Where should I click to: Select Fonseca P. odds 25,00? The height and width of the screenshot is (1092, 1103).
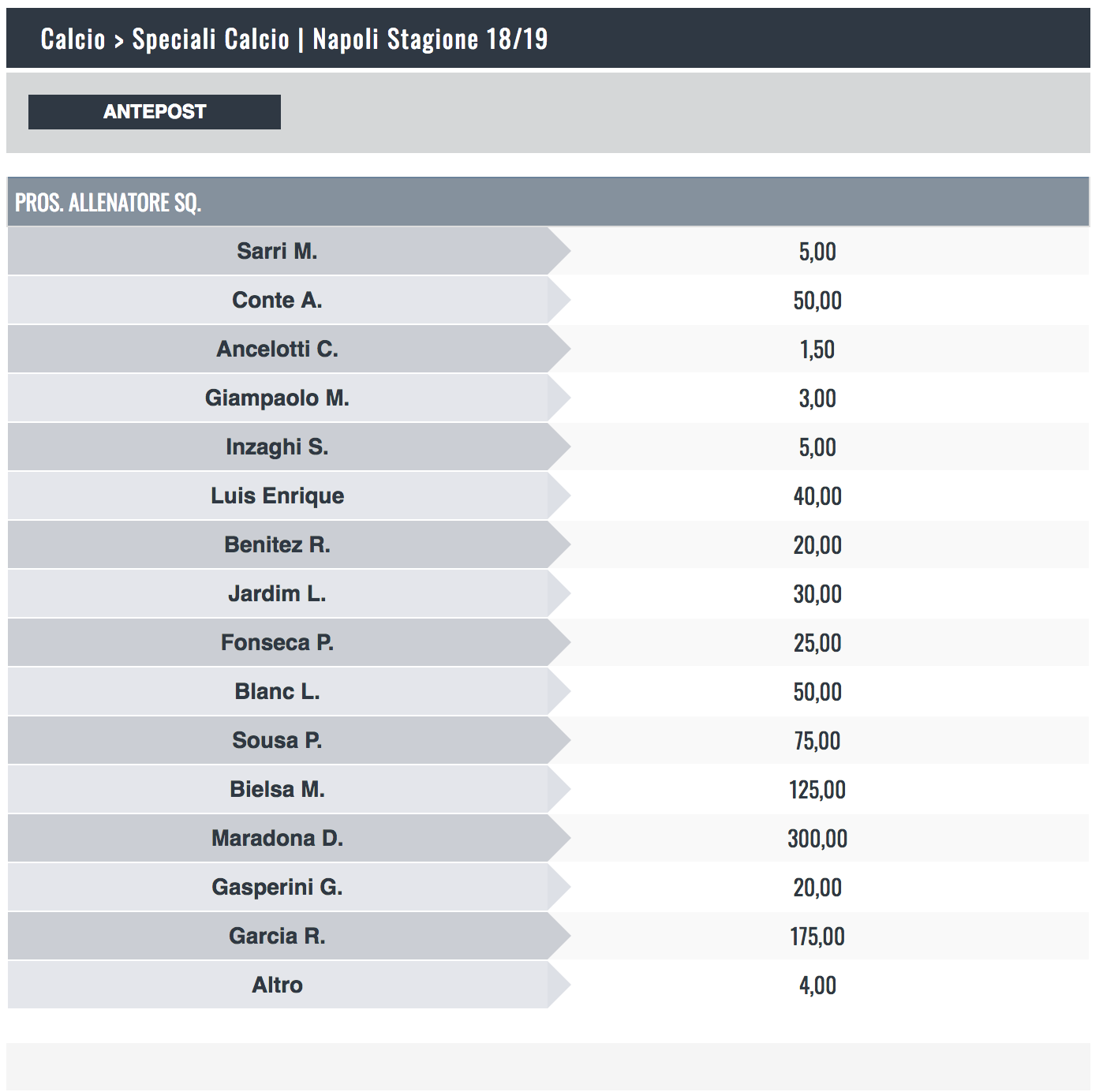tap(817, 643)
